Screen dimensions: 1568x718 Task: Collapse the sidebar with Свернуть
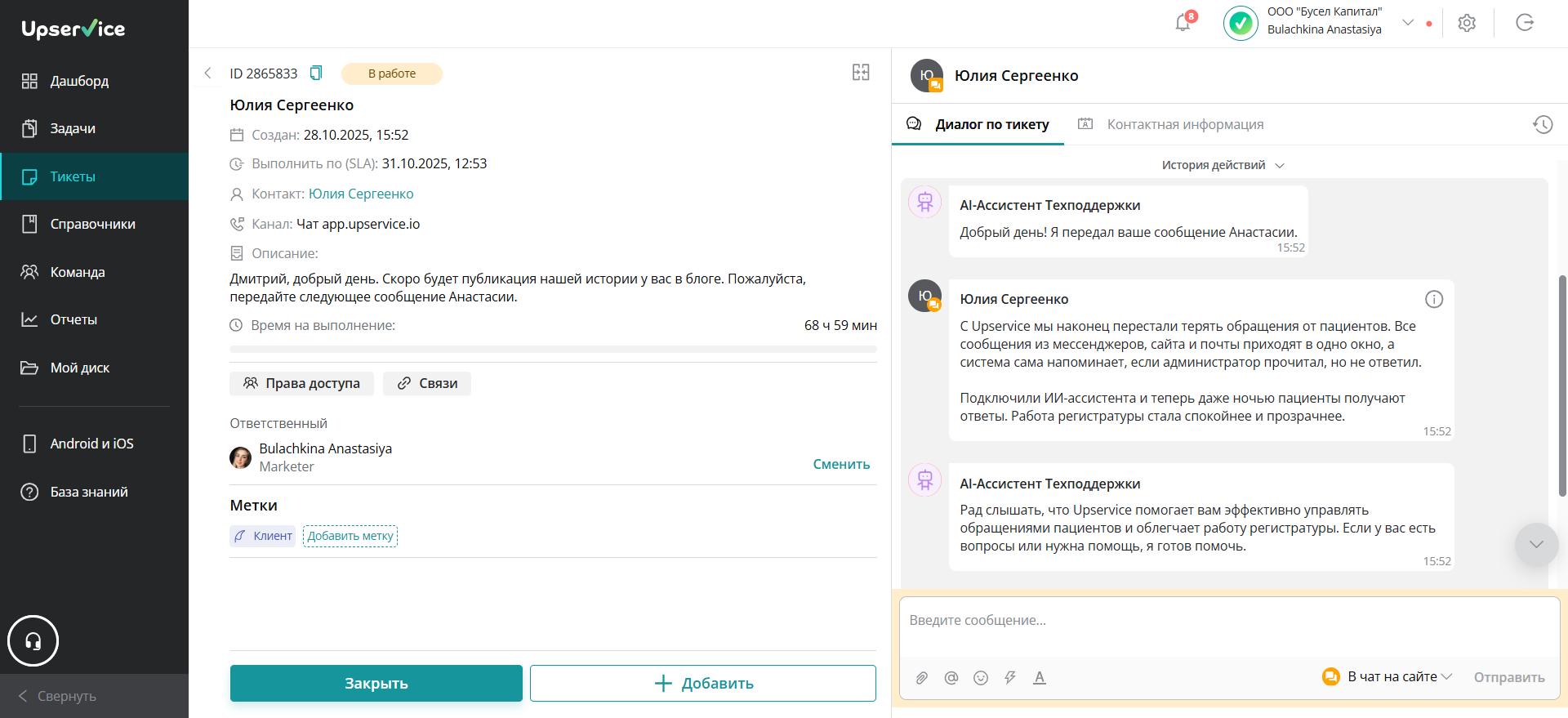click(x=95, y=696)
